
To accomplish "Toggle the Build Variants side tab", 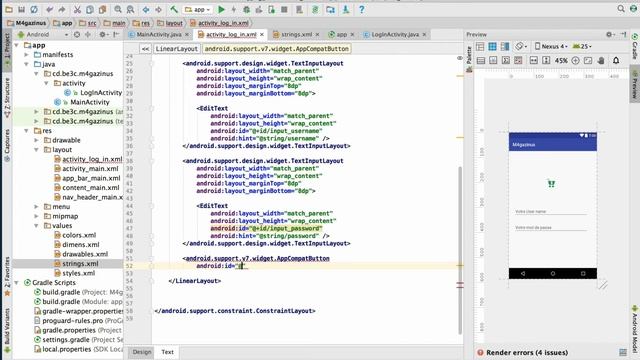I will 7,331.
